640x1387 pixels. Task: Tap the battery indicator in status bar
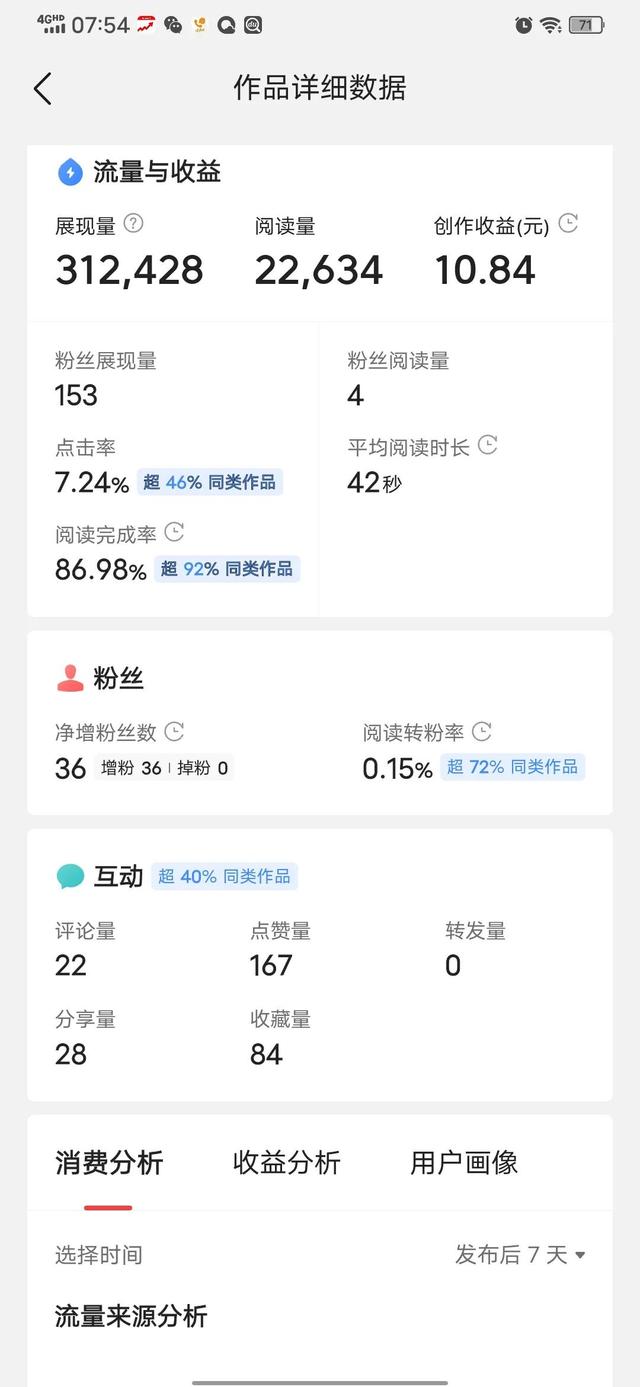[x=585, y=25]
